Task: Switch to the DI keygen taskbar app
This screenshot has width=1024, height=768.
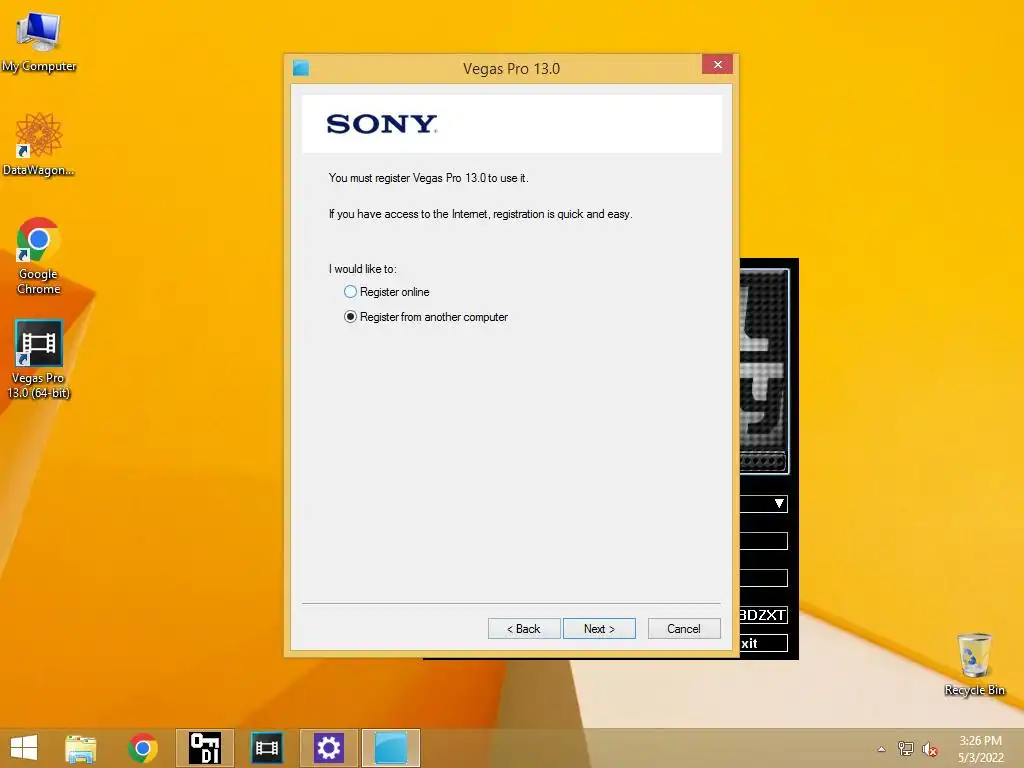Action: tap(204, 748)
